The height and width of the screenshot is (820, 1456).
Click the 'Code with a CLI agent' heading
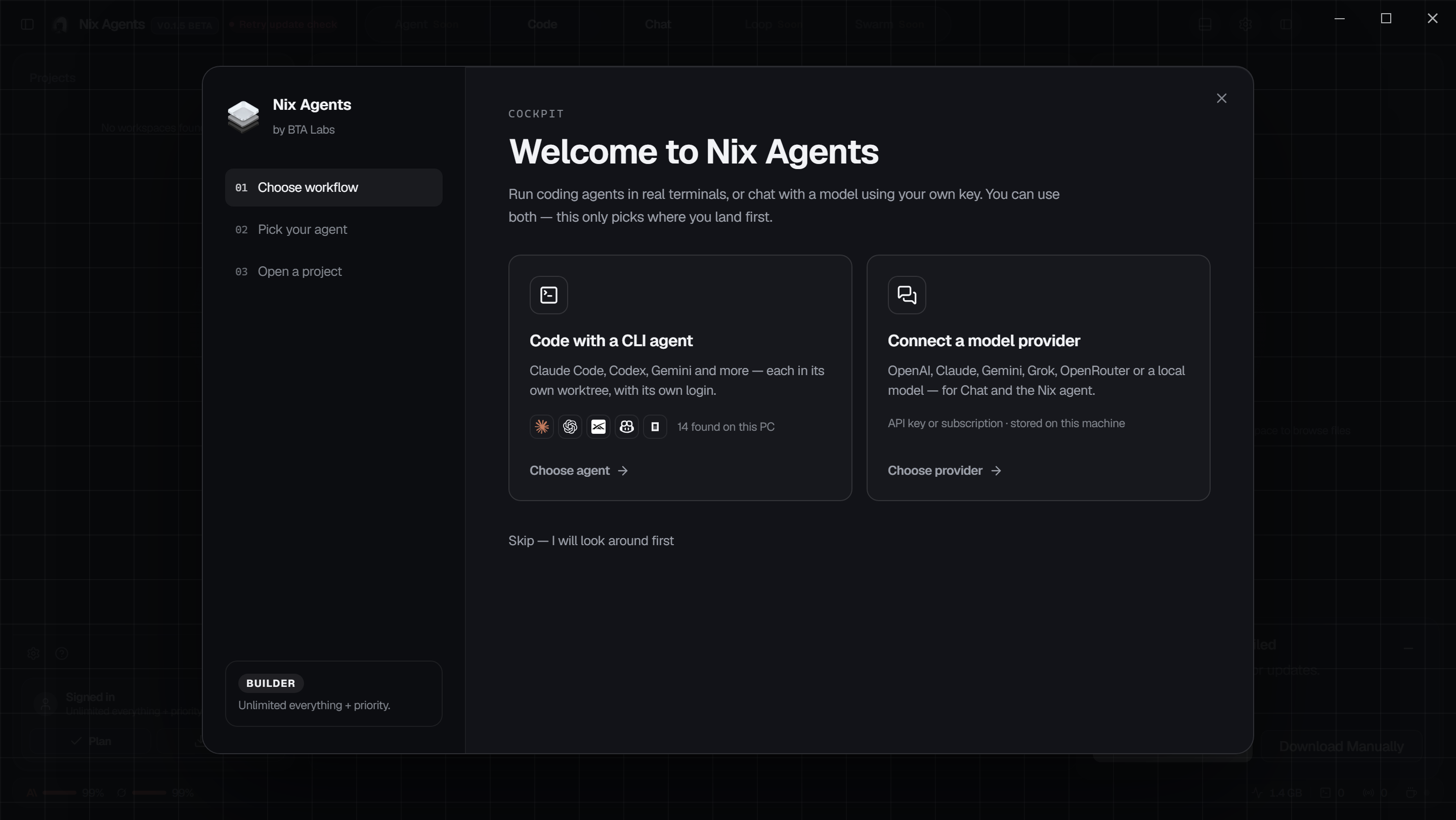coord(611,341)
